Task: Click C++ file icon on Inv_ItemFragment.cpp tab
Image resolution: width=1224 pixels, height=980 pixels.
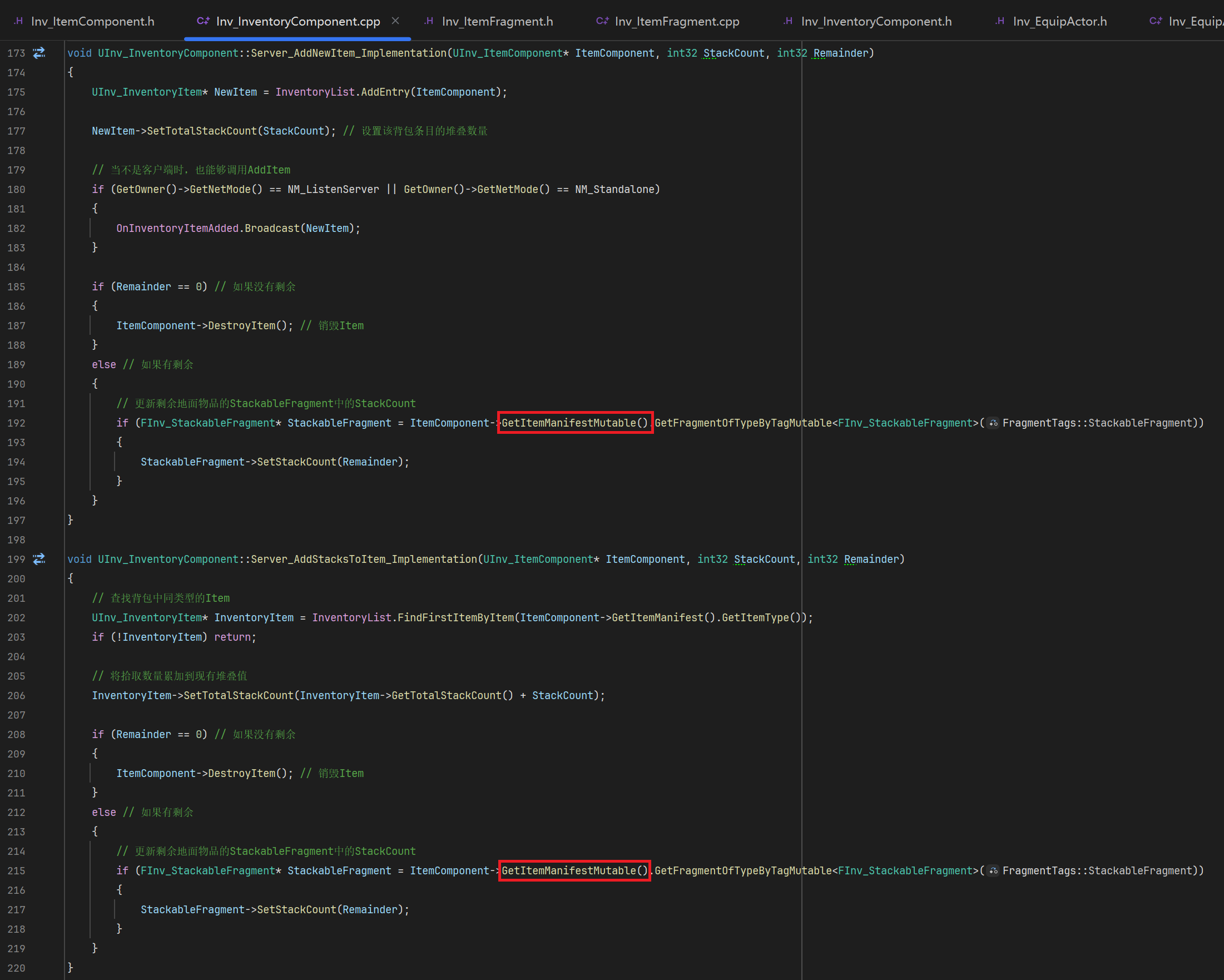Action: [x=602, y=21]
